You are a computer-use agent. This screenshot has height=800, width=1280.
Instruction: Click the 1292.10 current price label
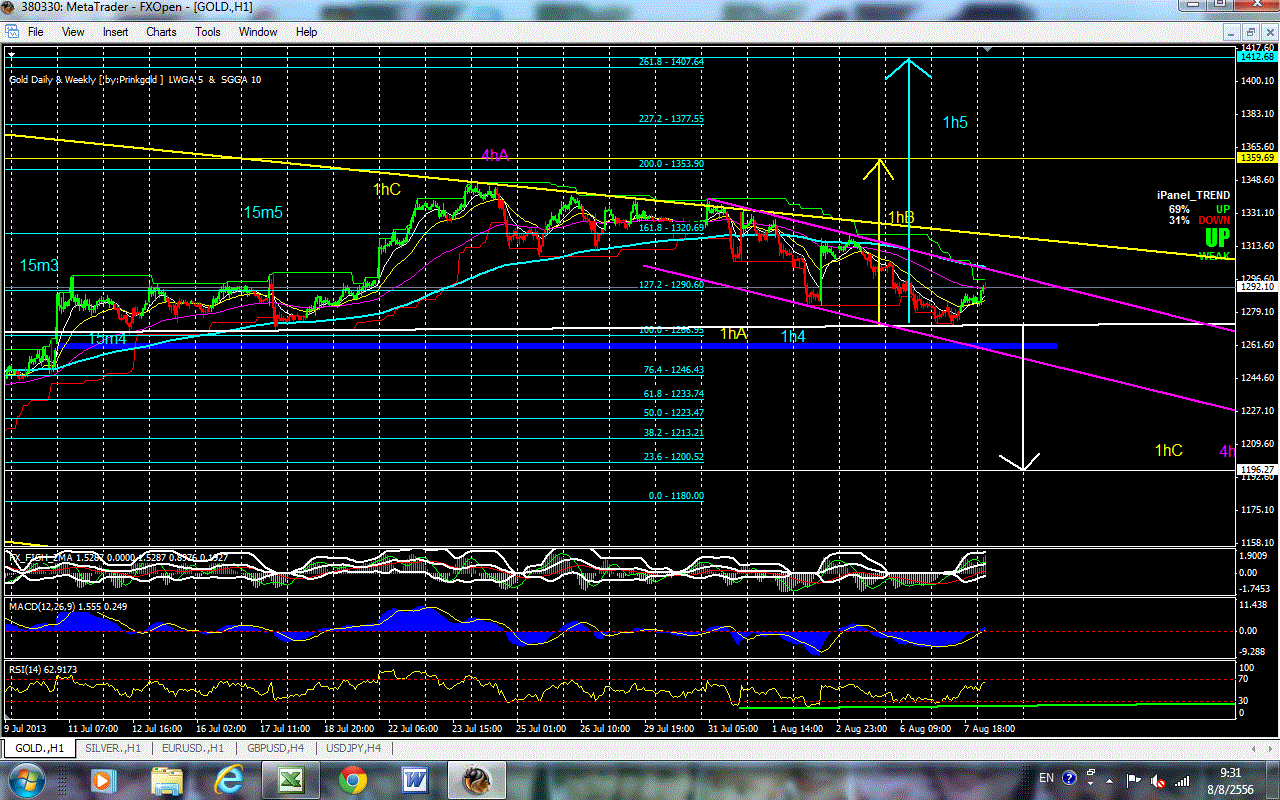[x=1258, y=287]
